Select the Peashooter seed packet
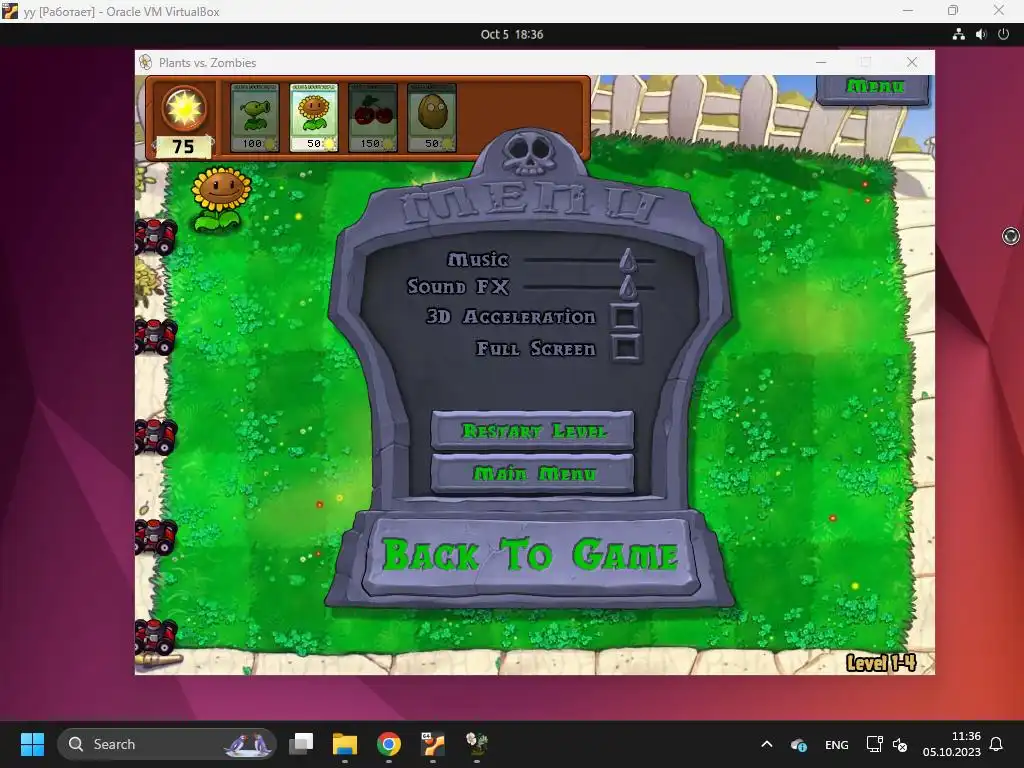1024x768 pixels. (255, 118)
